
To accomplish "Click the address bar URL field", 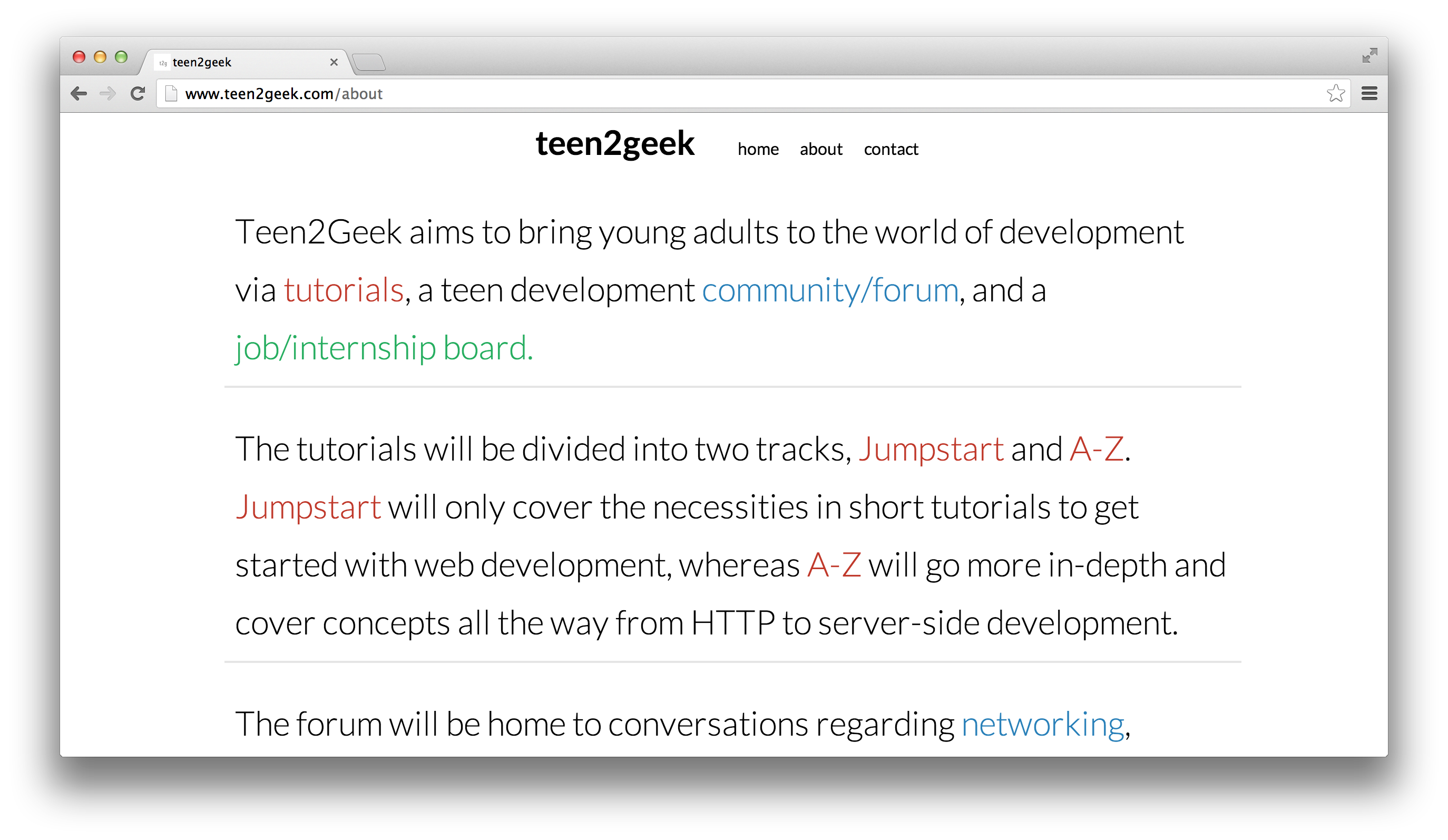I will tap(753, 93).
